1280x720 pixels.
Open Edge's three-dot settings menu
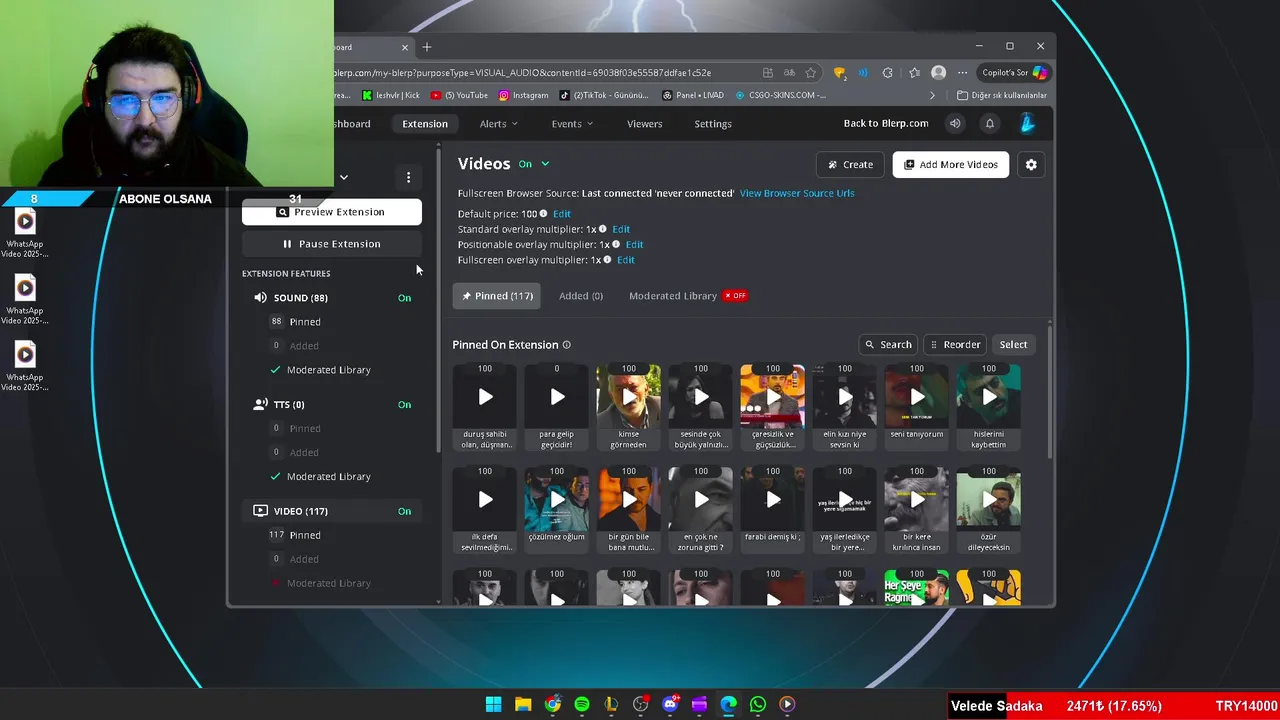962,73
